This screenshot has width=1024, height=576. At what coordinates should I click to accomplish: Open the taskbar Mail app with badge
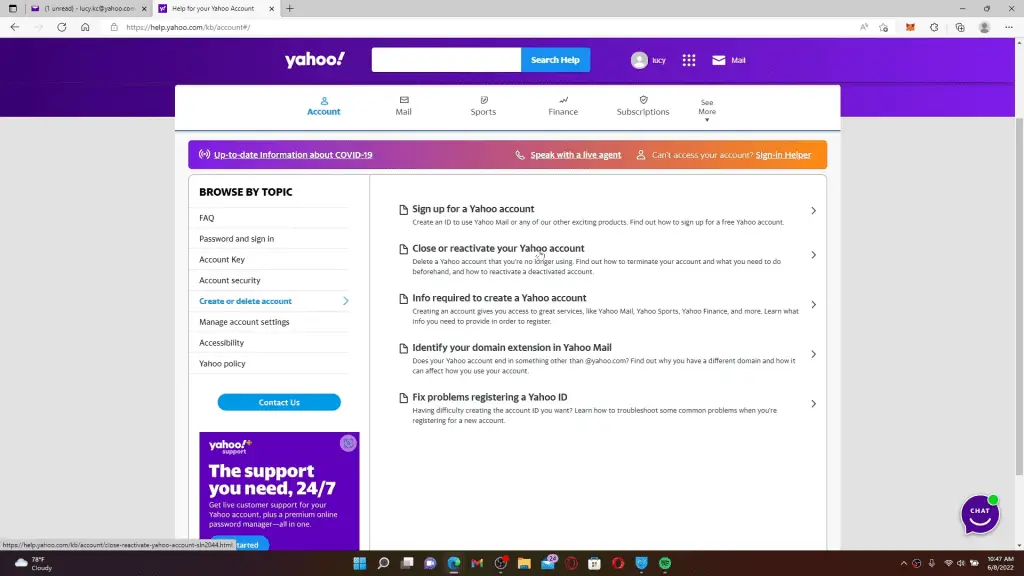pyautogui.click(x=548, y=562)
